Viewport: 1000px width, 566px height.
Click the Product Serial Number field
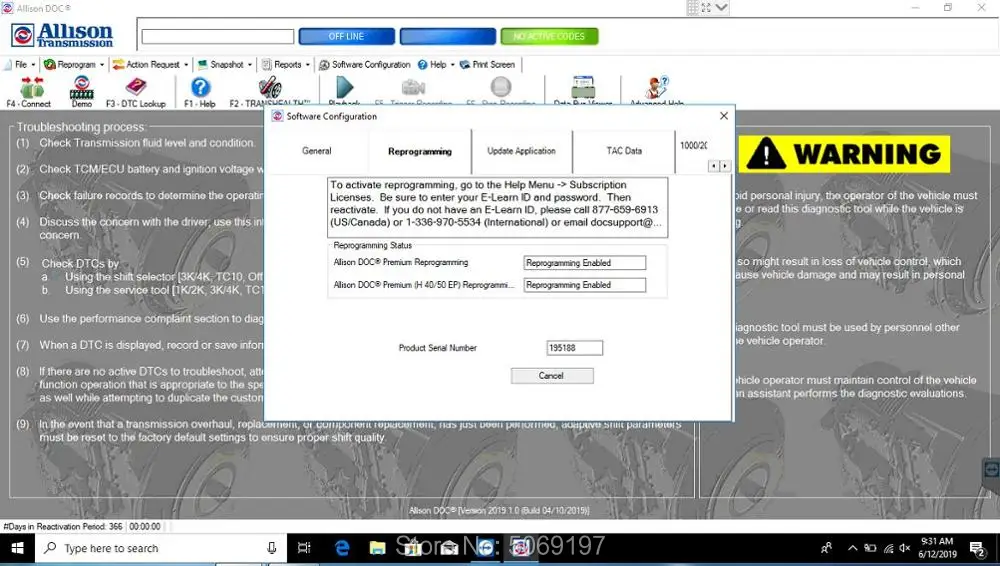[574, 348]
